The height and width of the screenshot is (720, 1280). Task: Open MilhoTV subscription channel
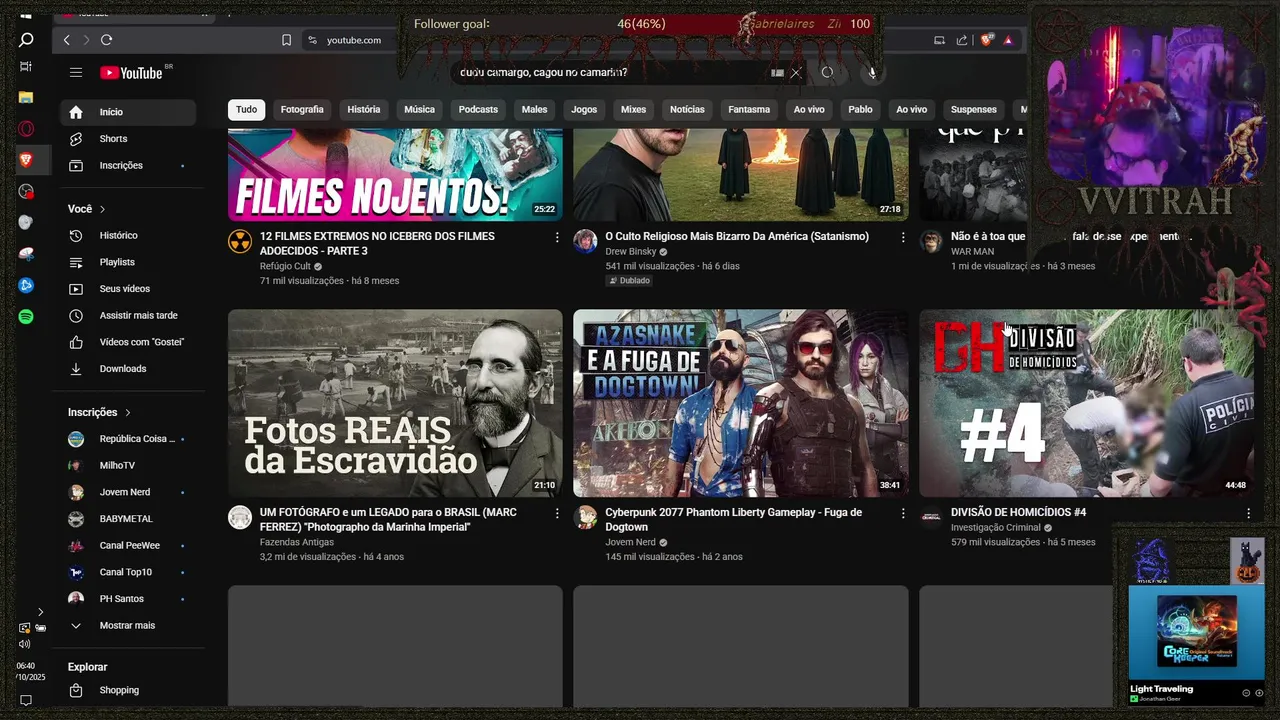coord(128,465)
